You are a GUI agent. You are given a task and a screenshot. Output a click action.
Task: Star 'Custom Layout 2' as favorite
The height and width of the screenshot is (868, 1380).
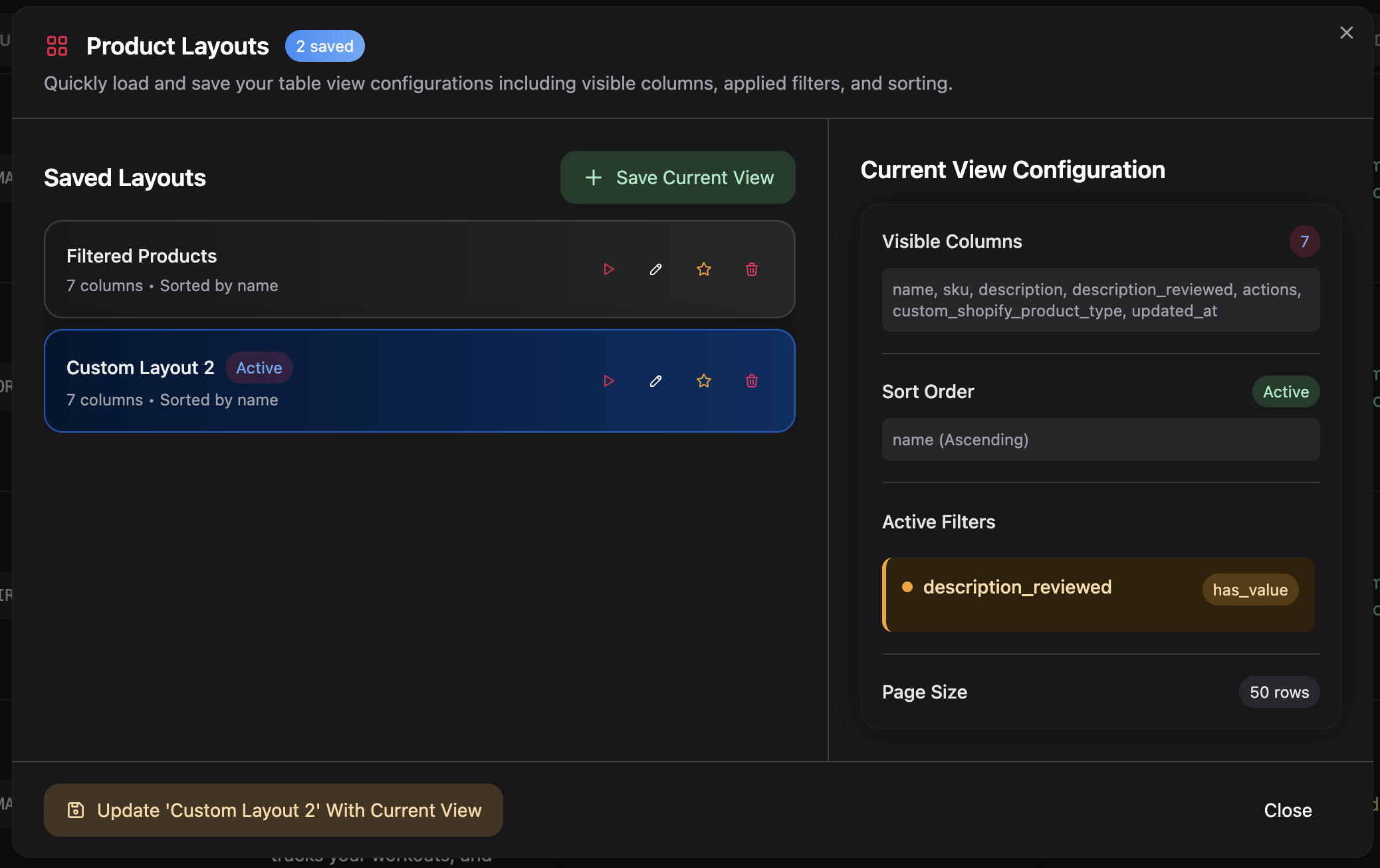tap(704, 381)
